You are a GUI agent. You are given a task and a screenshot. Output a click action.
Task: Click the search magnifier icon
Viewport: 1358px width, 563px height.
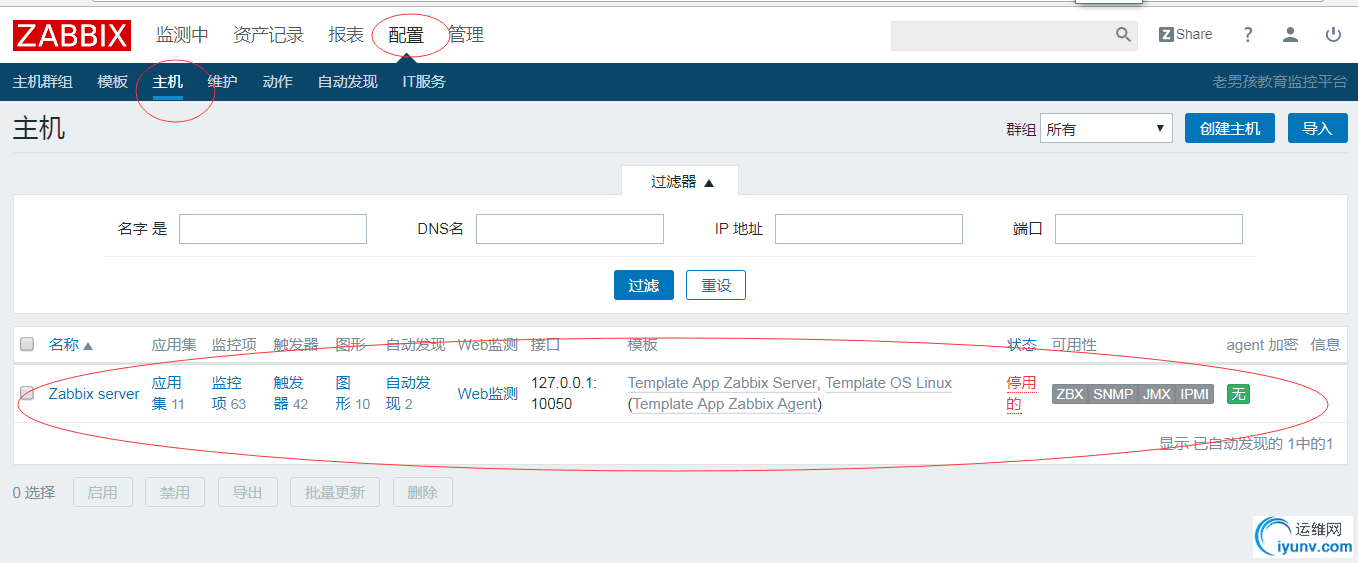[x=1124, y=35]
